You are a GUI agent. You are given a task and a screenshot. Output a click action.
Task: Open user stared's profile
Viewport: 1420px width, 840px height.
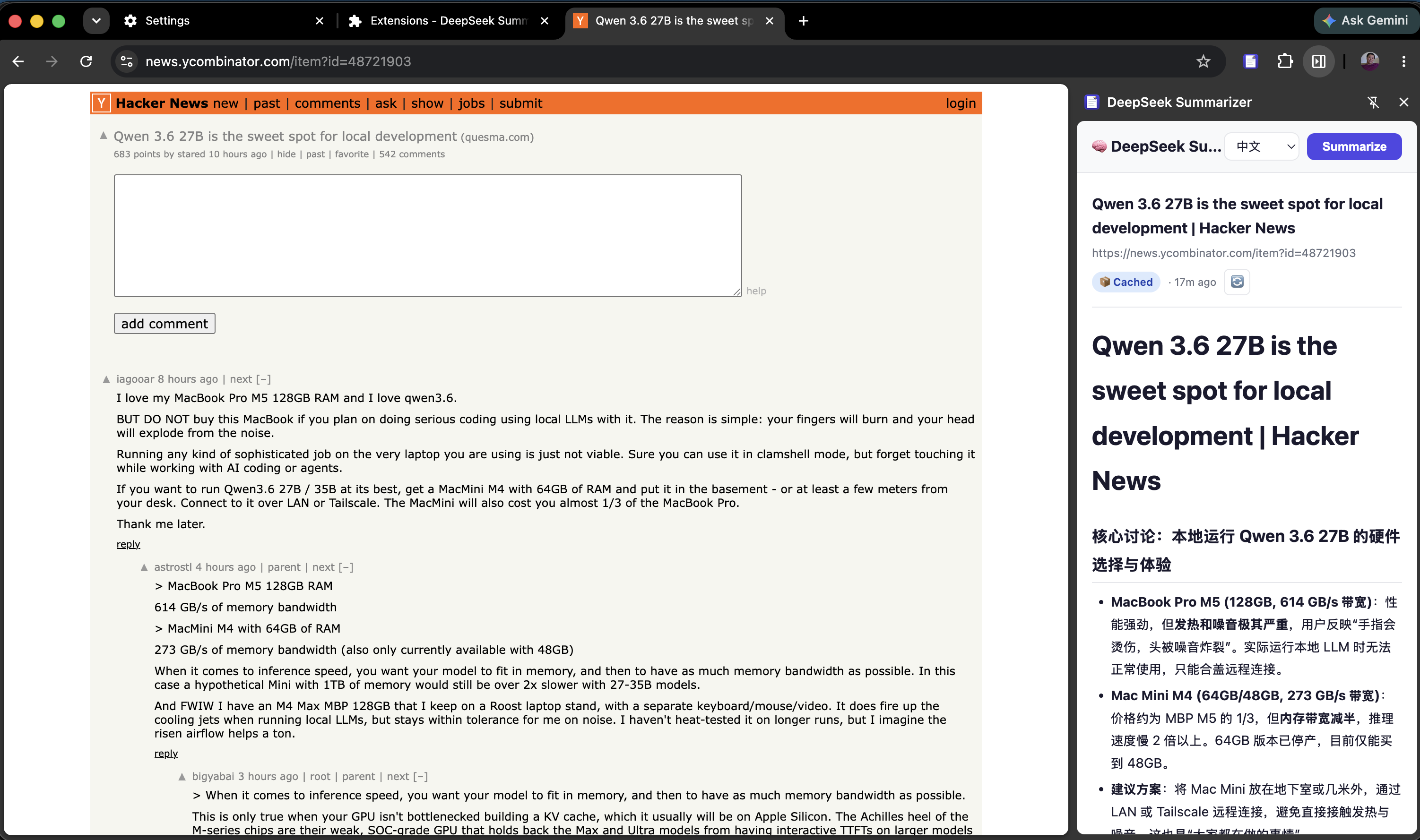tap(191, 154)
